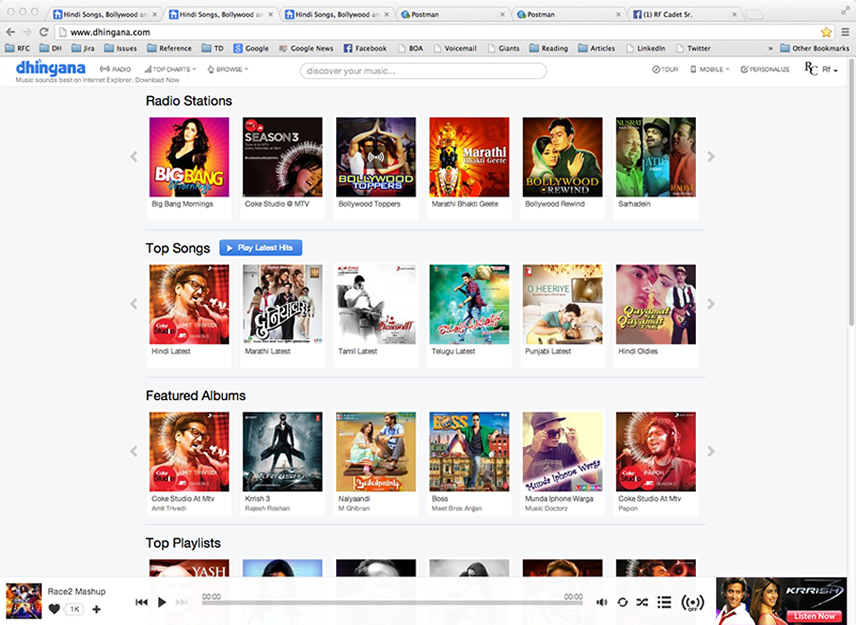The height and width of the screenshot is (625, 856).
Task: Open the Rf user account menu
Action: coord(821,69)
